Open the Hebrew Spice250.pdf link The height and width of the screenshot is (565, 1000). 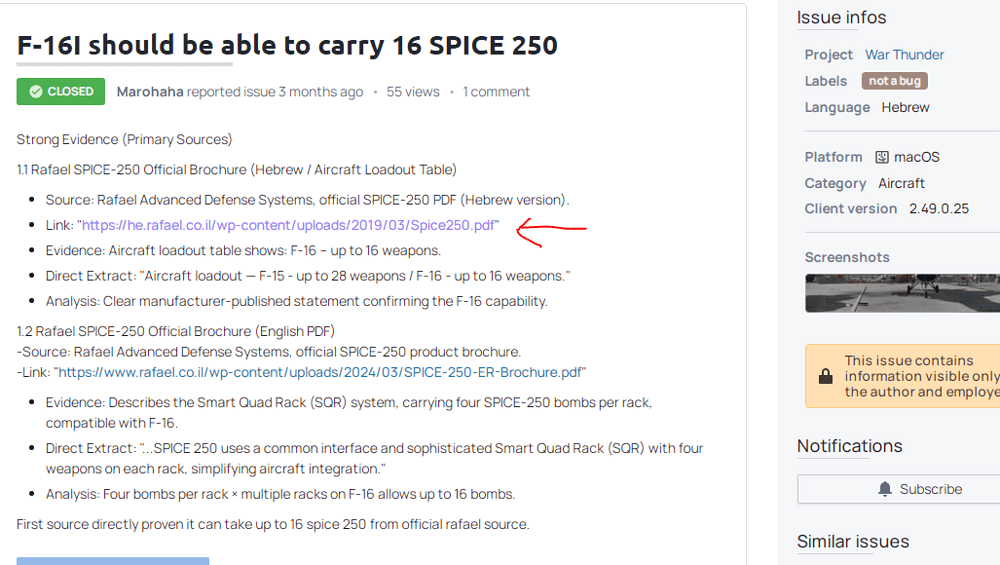click(288, 225)
